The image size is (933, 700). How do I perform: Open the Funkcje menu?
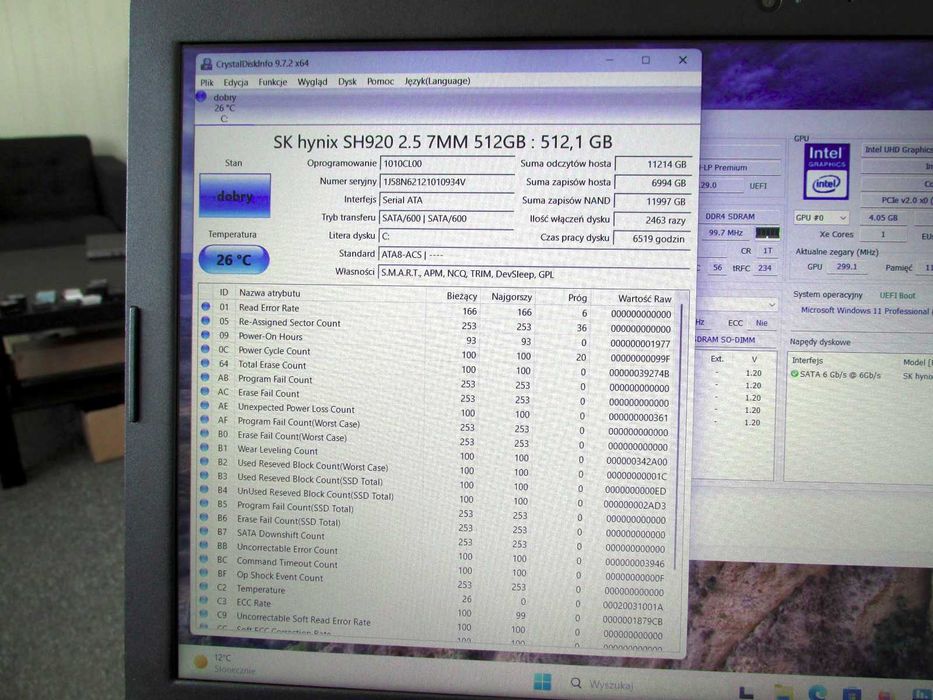tap(273, 82)
